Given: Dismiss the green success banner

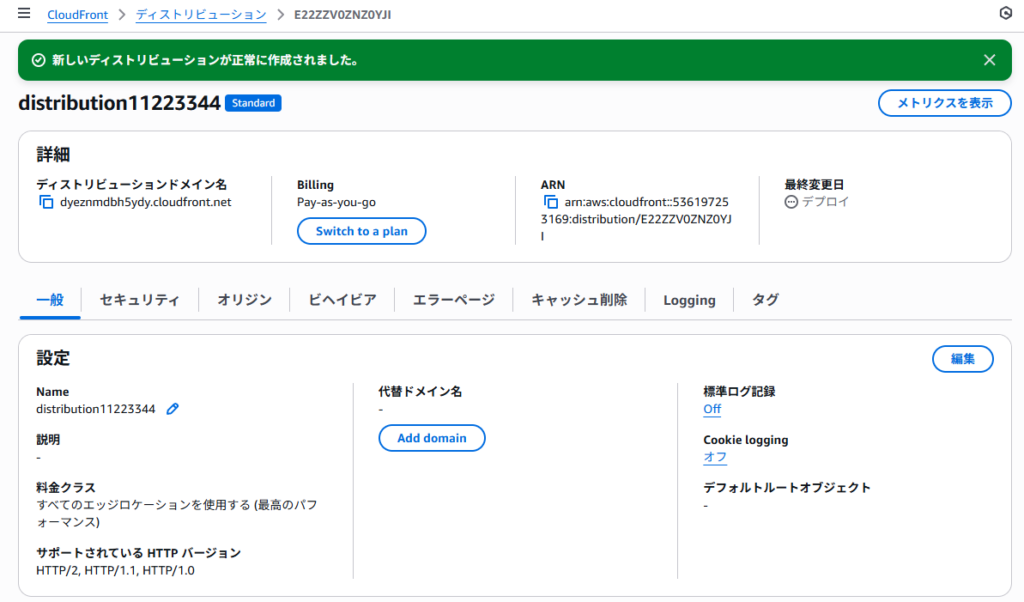Looking at the screenshot, I should pyautogui.click(x=989, y=60).
